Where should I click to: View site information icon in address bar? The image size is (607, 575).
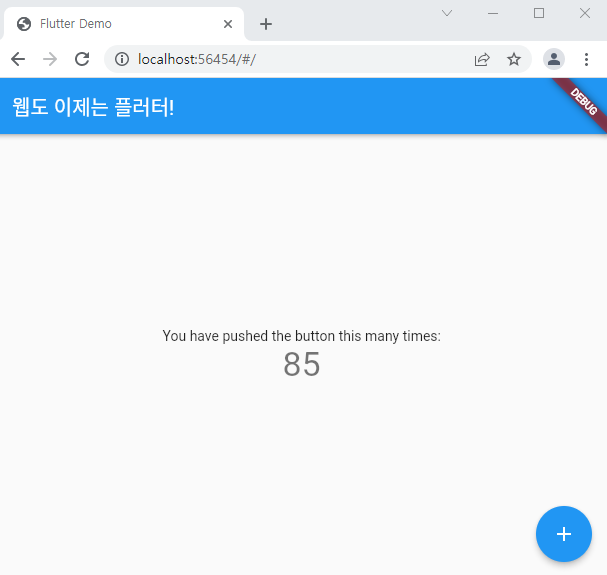(122, 59)
